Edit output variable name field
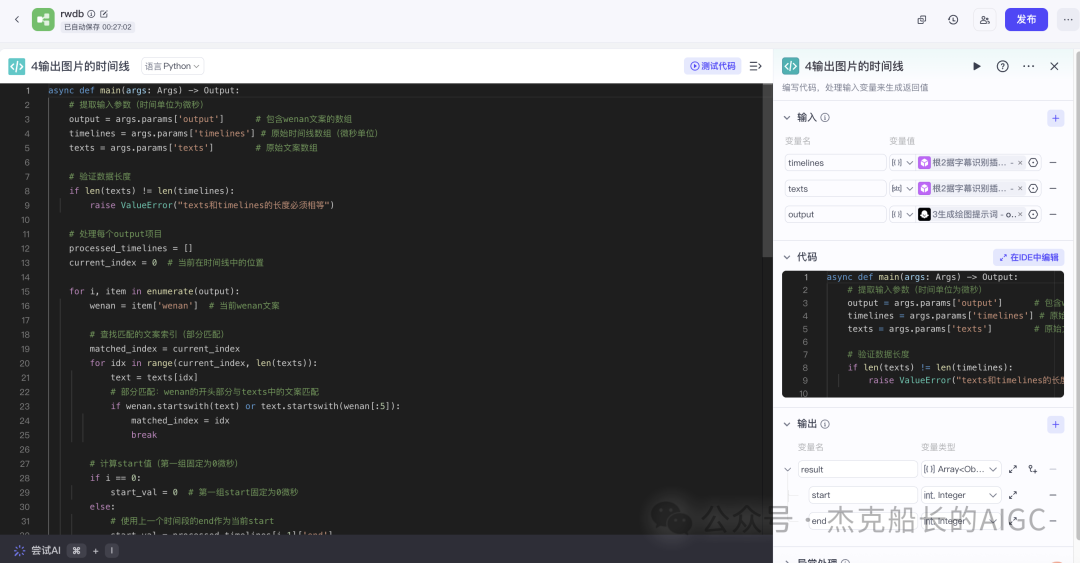Screen dimensions: 1080x563 [x=835, y=214]
